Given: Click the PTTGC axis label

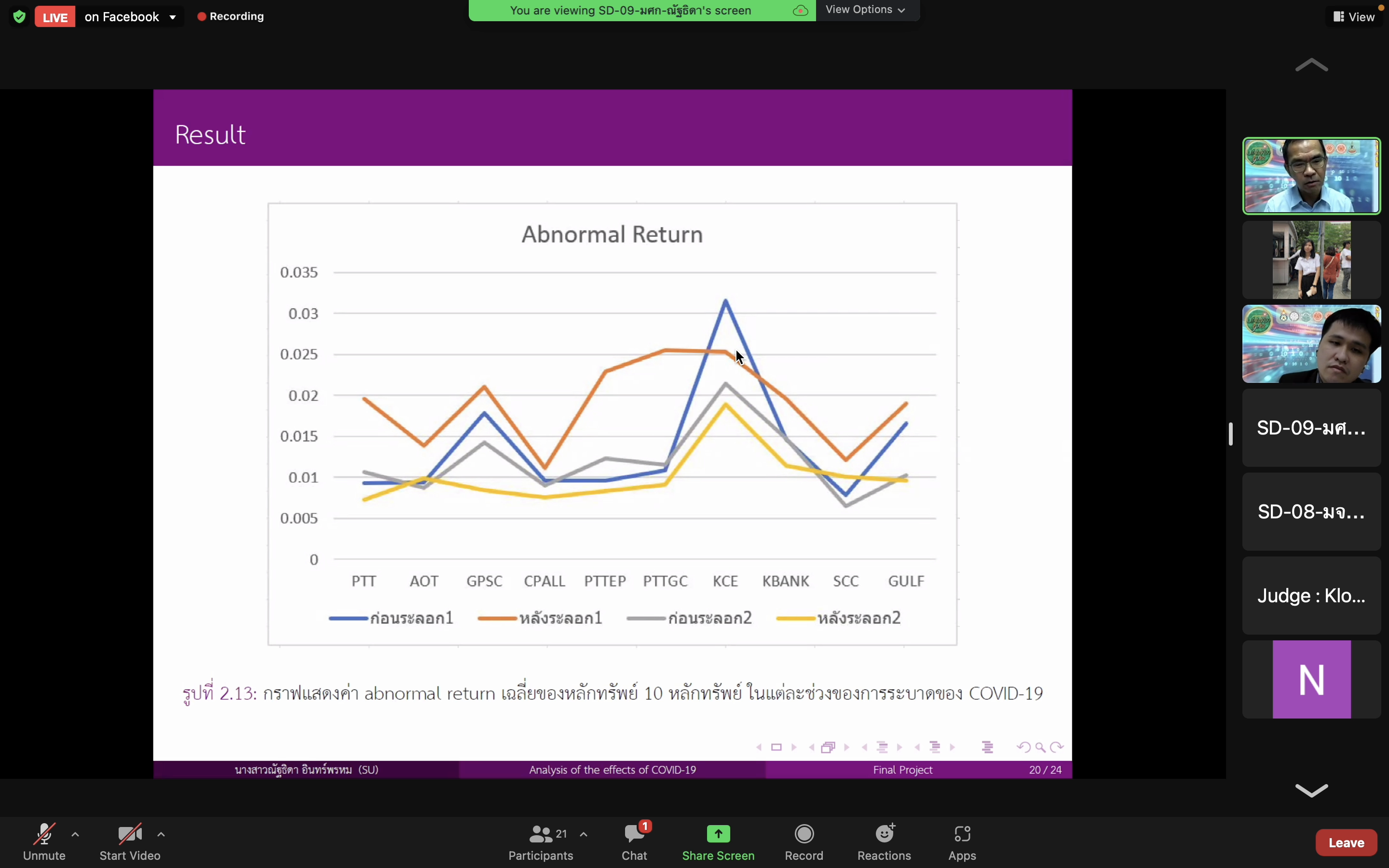Looking at the screenshot, I should (665, 581).
